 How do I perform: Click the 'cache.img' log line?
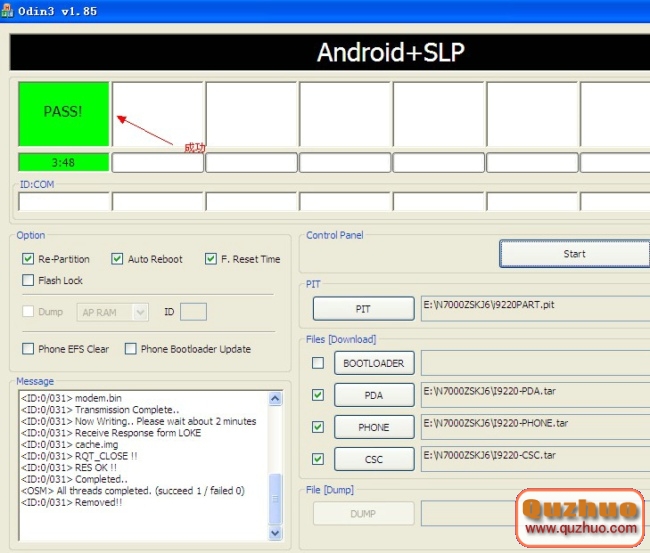(x=70, y=444)
